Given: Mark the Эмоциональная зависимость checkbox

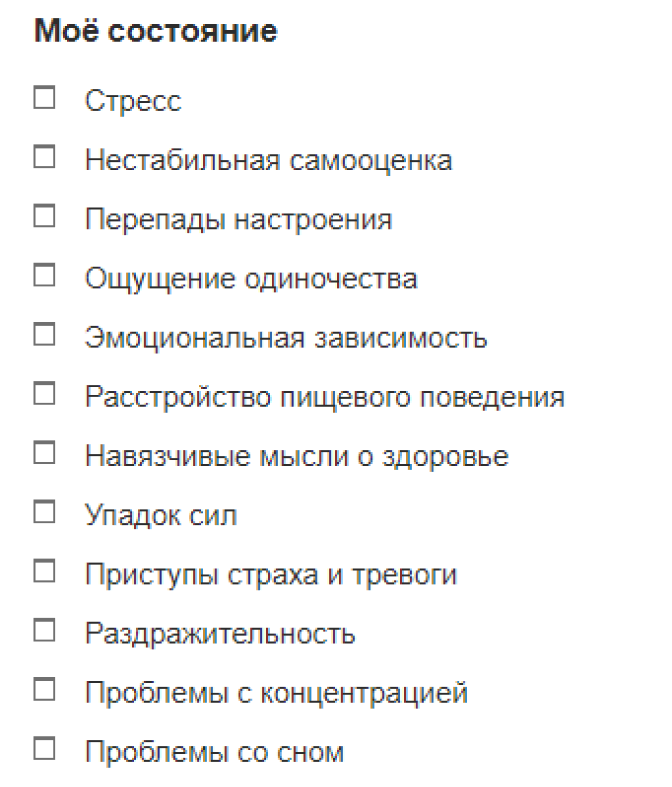Looking at the screenshot, I should point(44,334).
